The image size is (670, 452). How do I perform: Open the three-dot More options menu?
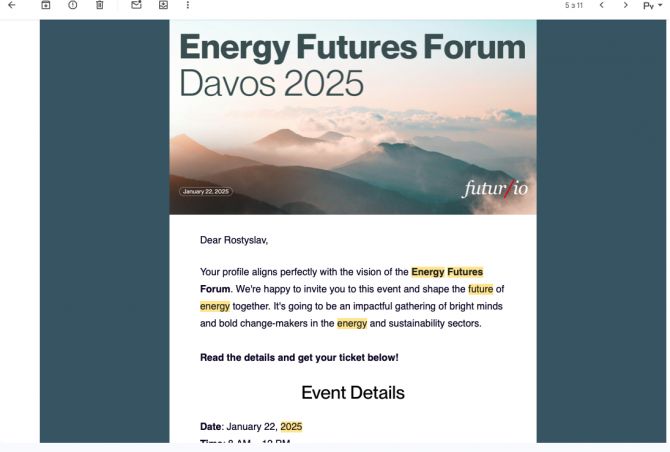[x=188, y=5]
